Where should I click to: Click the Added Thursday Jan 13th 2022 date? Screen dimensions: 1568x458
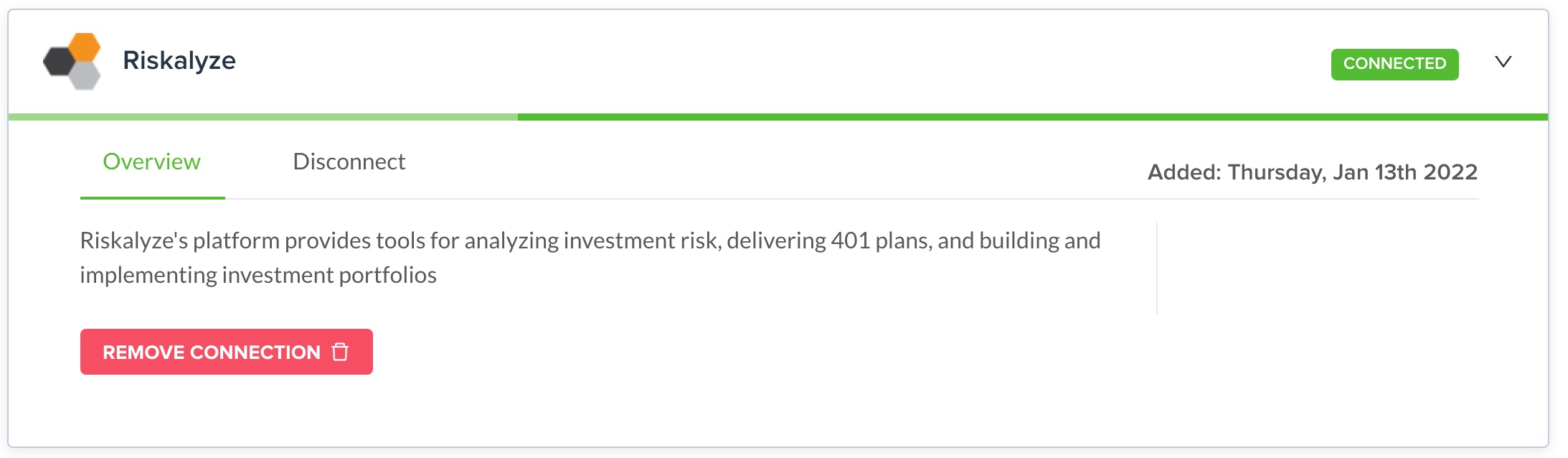[1312, 172]
